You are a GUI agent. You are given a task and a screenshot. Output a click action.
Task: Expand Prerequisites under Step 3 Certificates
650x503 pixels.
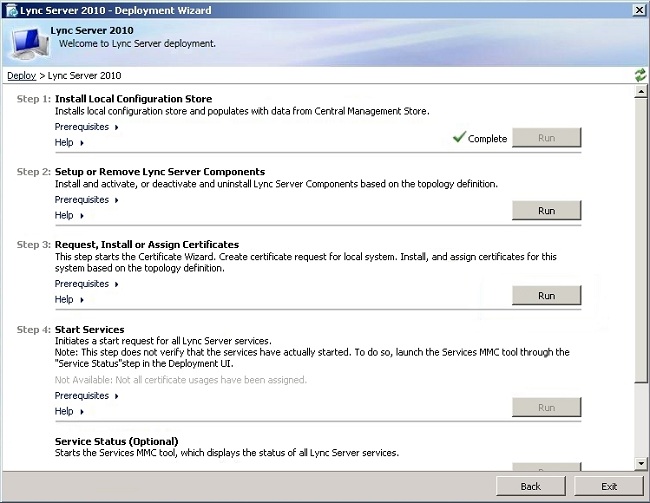point(86,284)
